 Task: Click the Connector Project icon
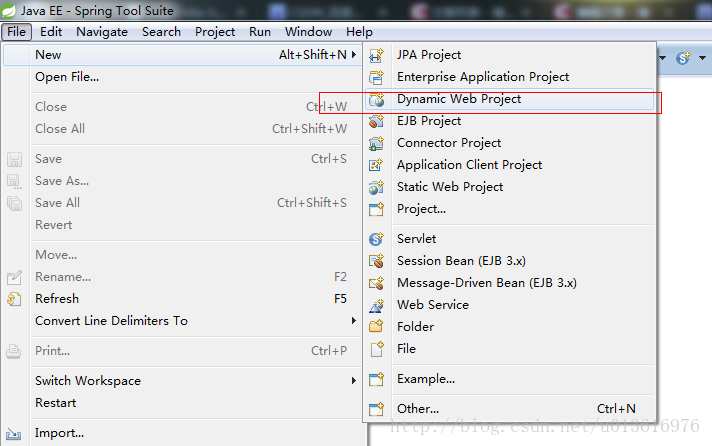[x=376, y=144]
